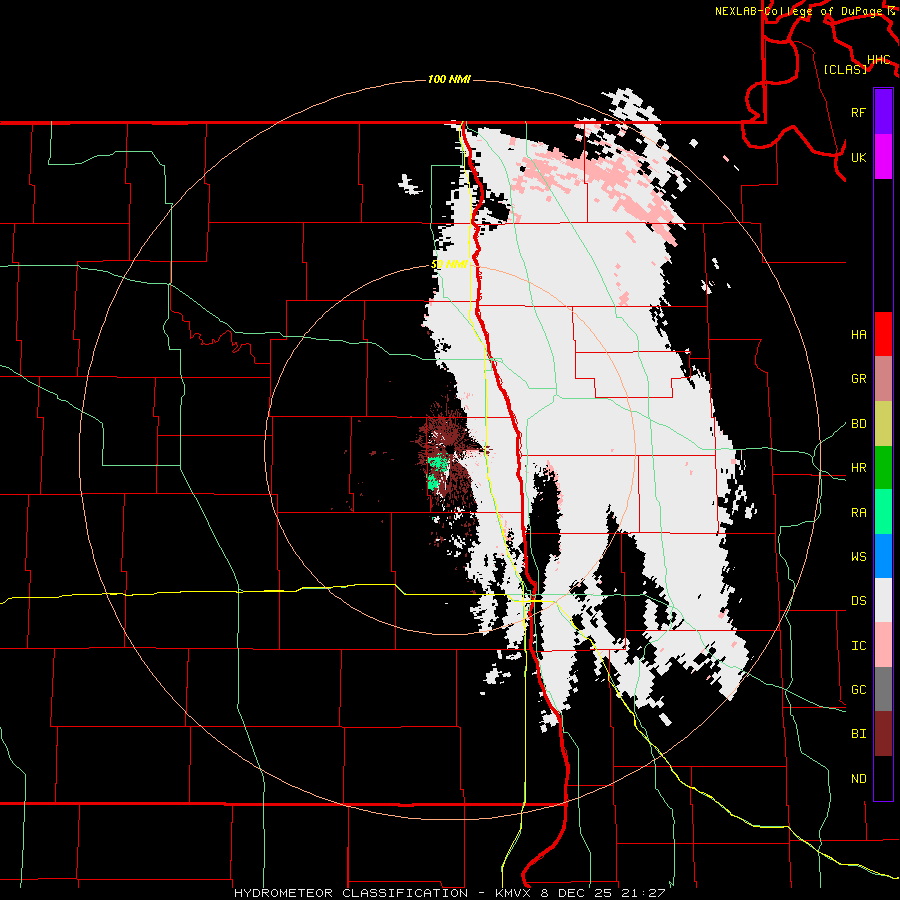The width and height of the screenshot is (900, 900).
Task: Click the UK magenta legend swatch
Action: [x=883, y=157]
